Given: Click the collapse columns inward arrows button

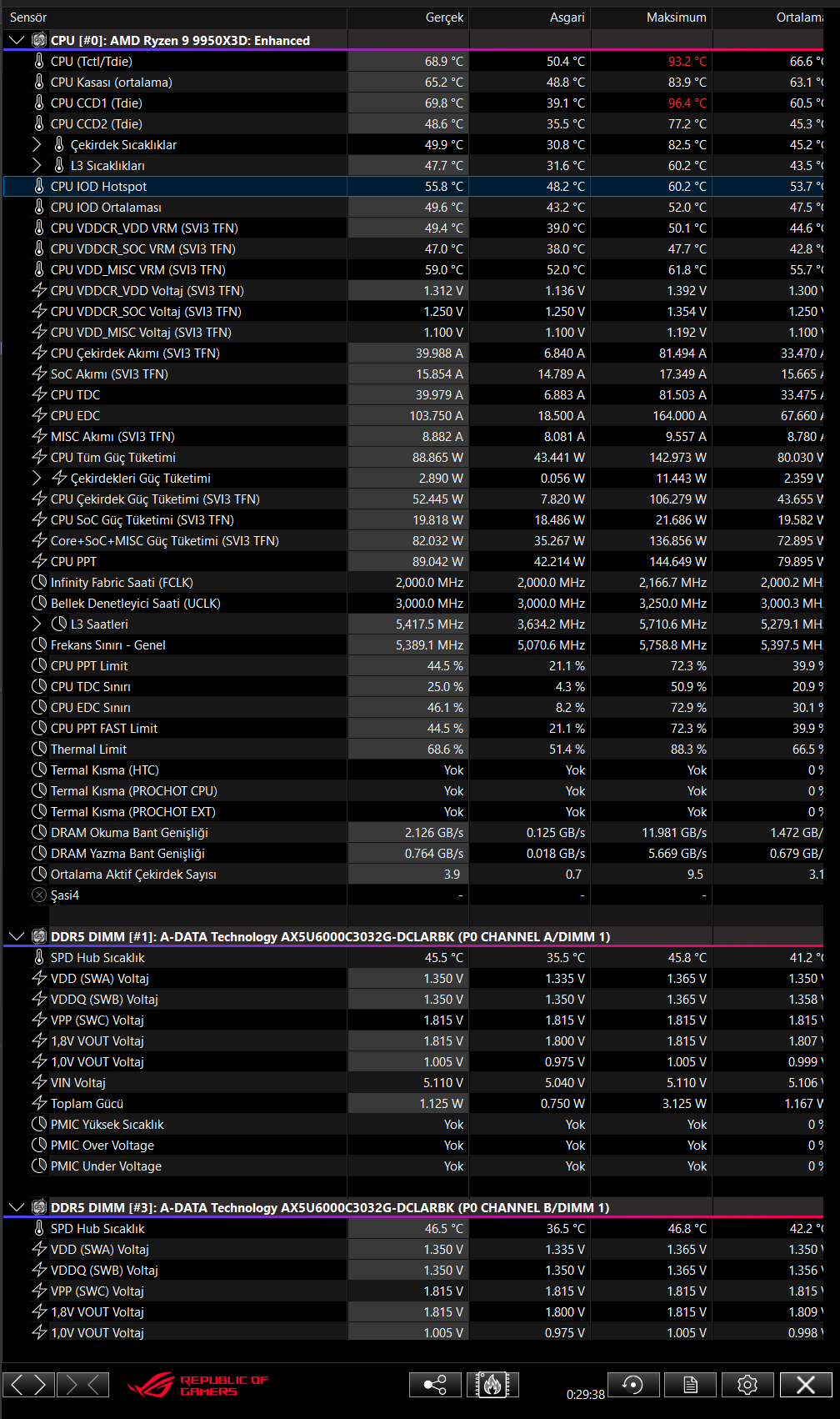Looking at the screenshot, I should 82,1385.
